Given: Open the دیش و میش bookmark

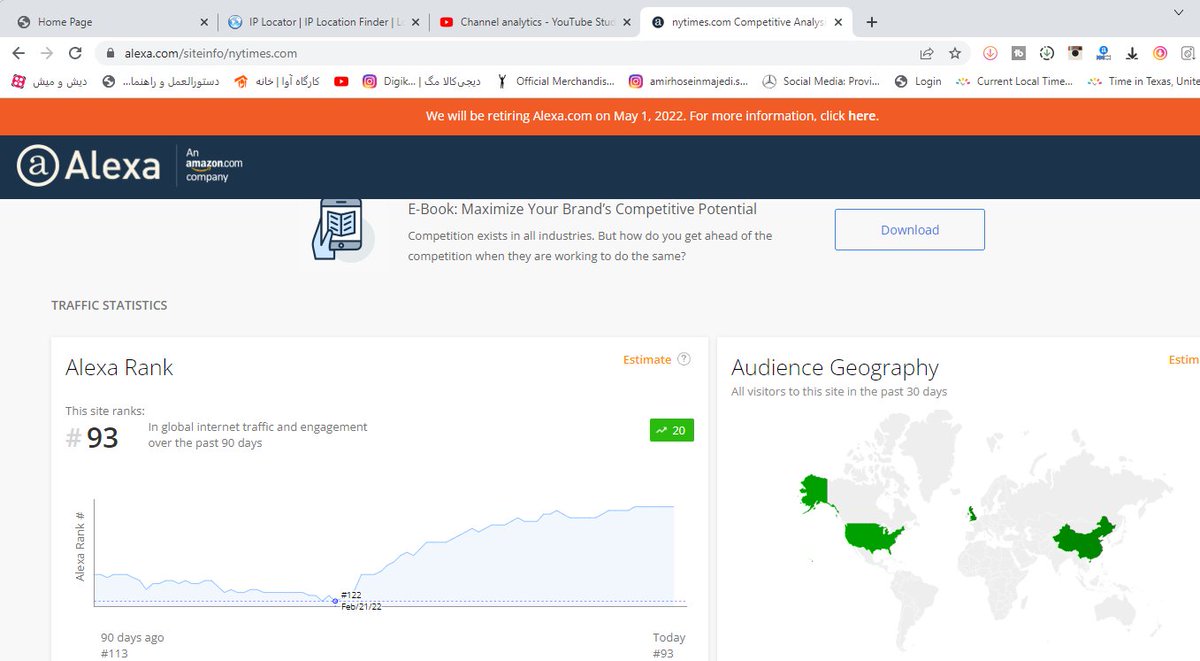Looking at the screenshot, I should point(48,81).
